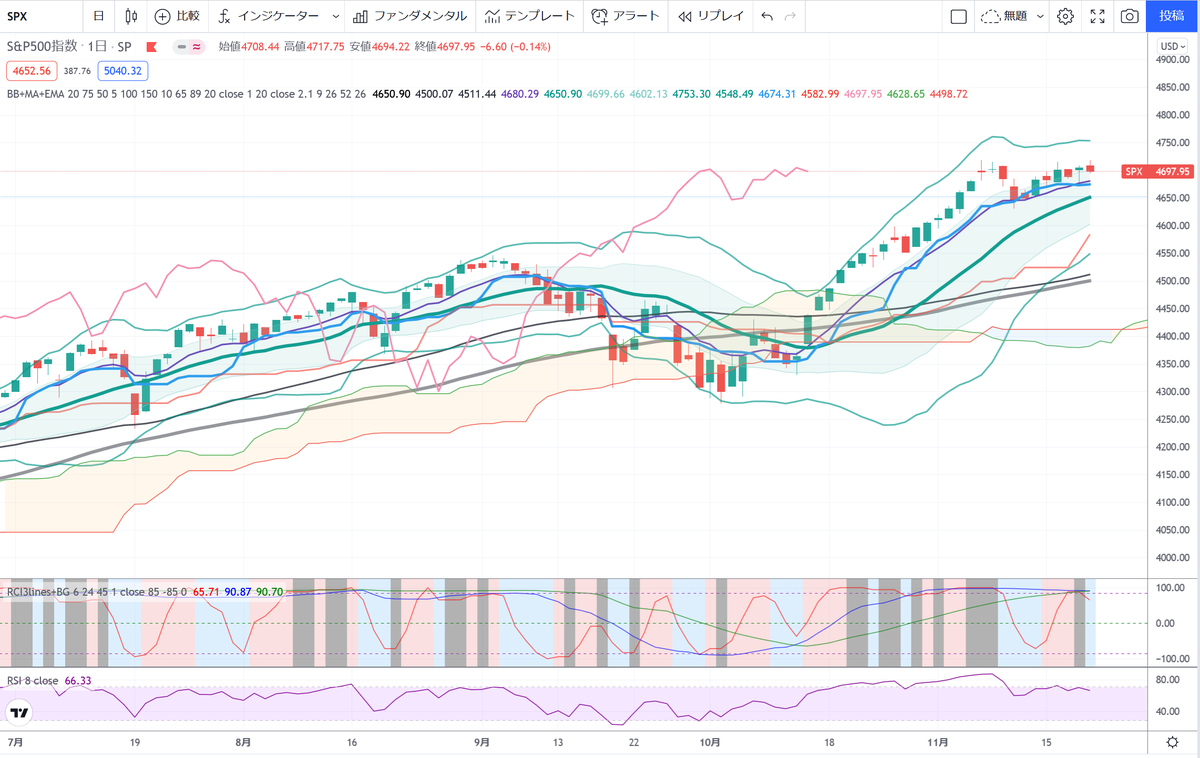The height and width of the screenshot is (758, 1200).
Task: Click the redo arrow icon
Action: [x=791, y=16]
